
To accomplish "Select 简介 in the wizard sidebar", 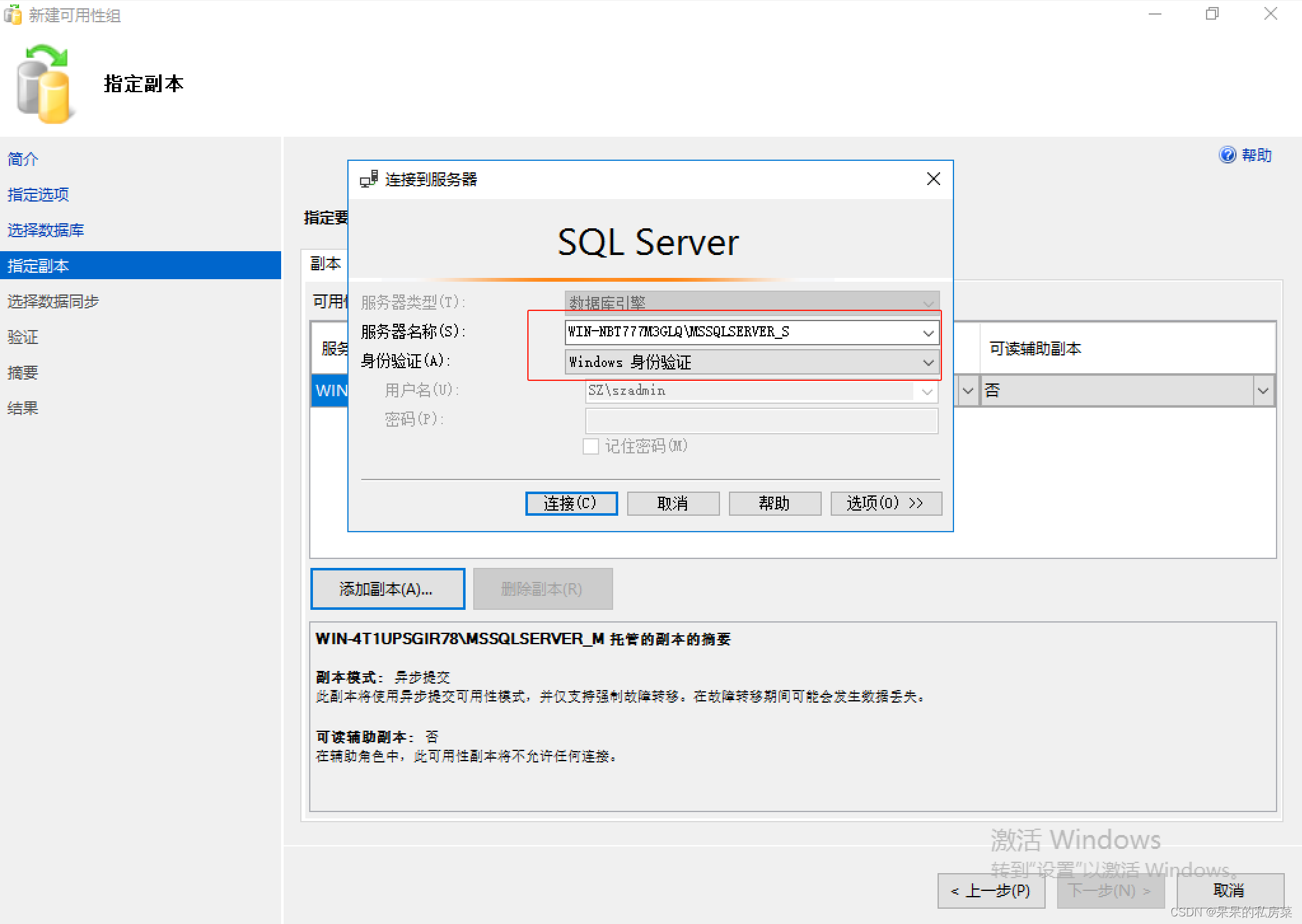I will click(x=23, y=159).
